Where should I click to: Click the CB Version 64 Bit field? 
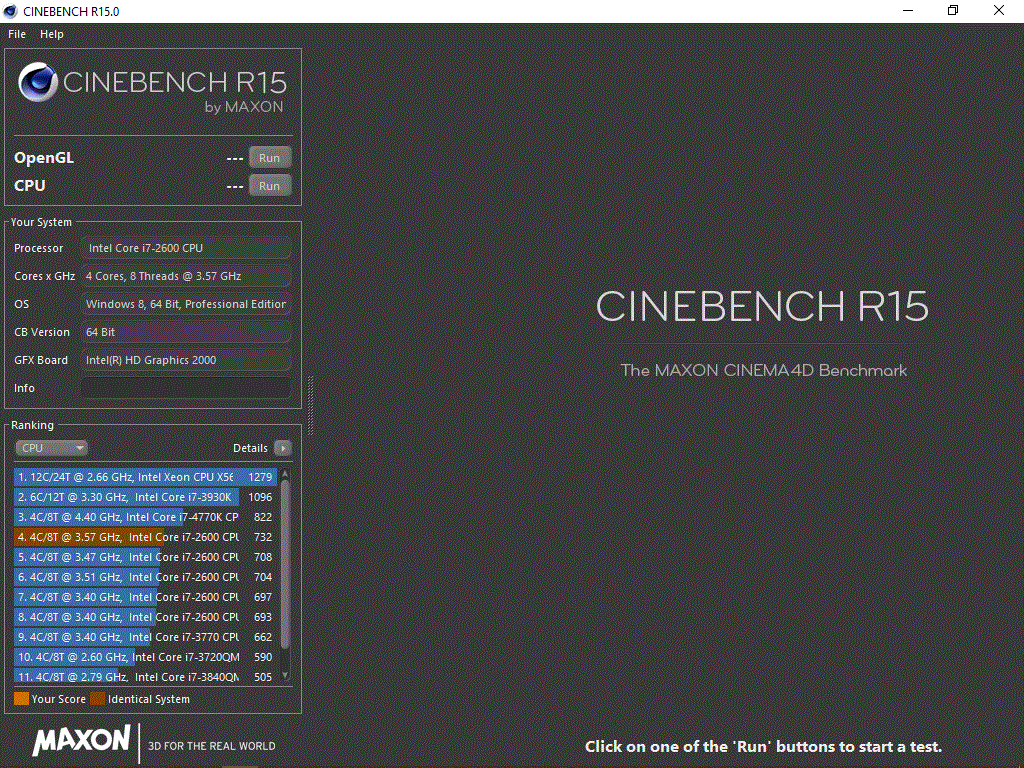tap(185, 332)
